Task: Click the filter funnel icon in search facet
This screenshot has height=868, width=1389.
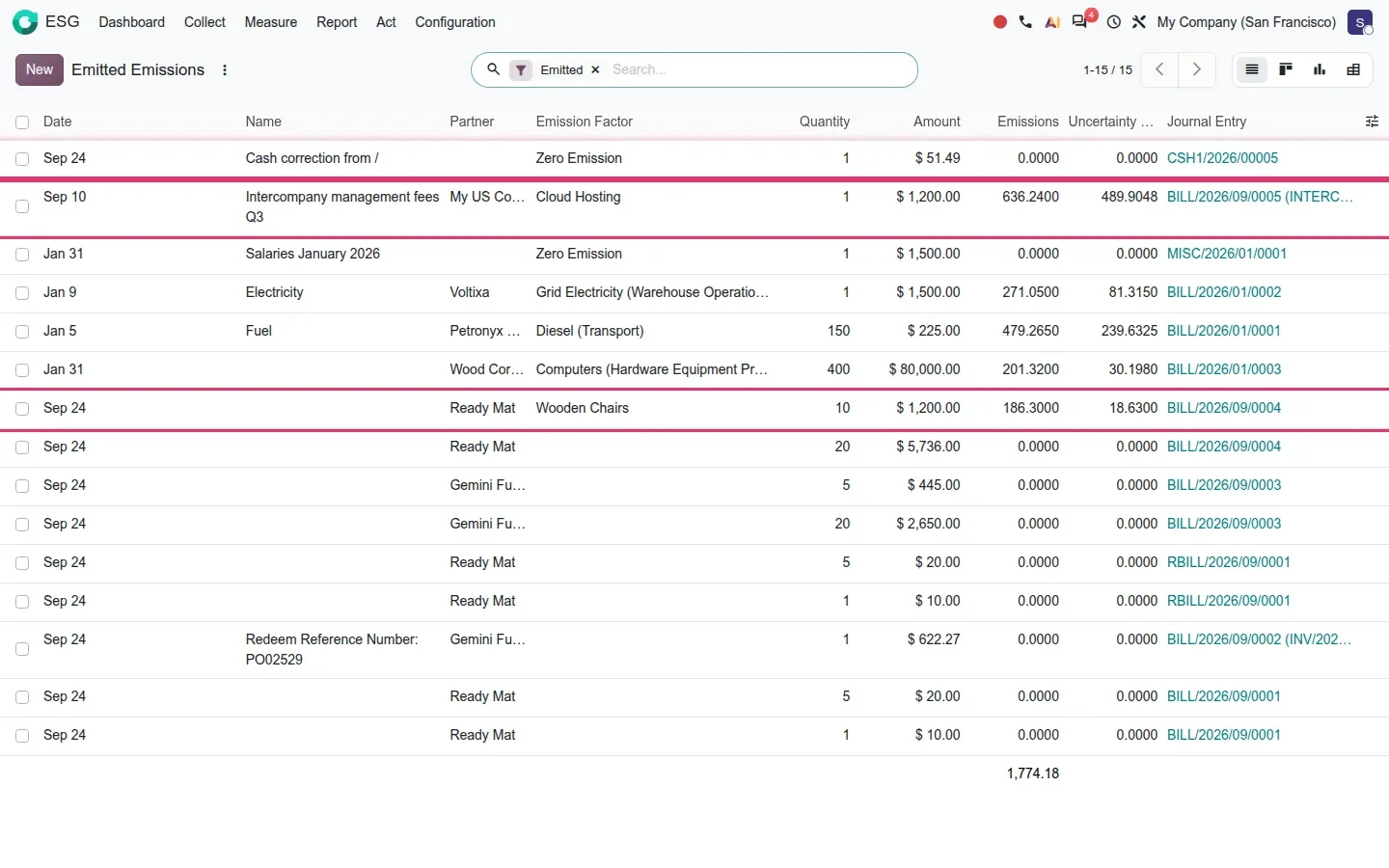Action: [x=521, y=69]
